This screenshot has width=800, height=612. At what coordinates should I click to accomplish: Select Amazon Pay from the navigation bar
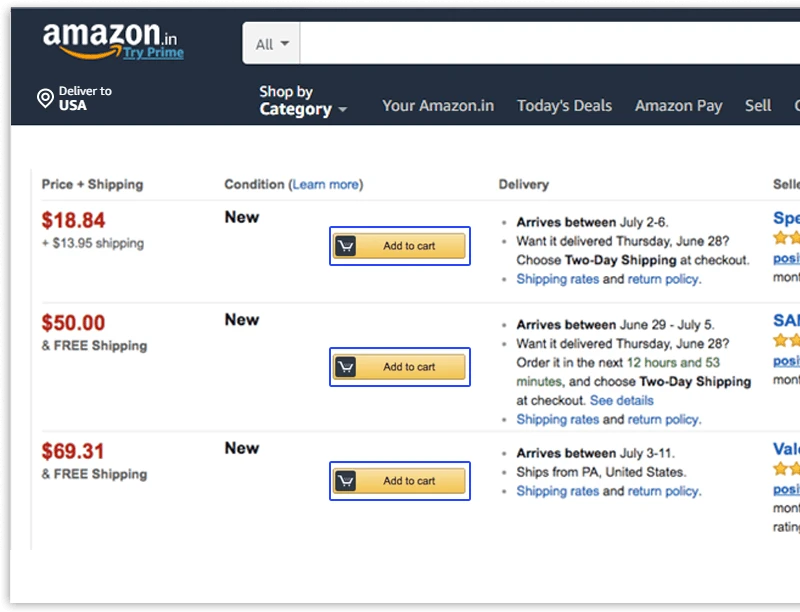(x=678, y=104)
